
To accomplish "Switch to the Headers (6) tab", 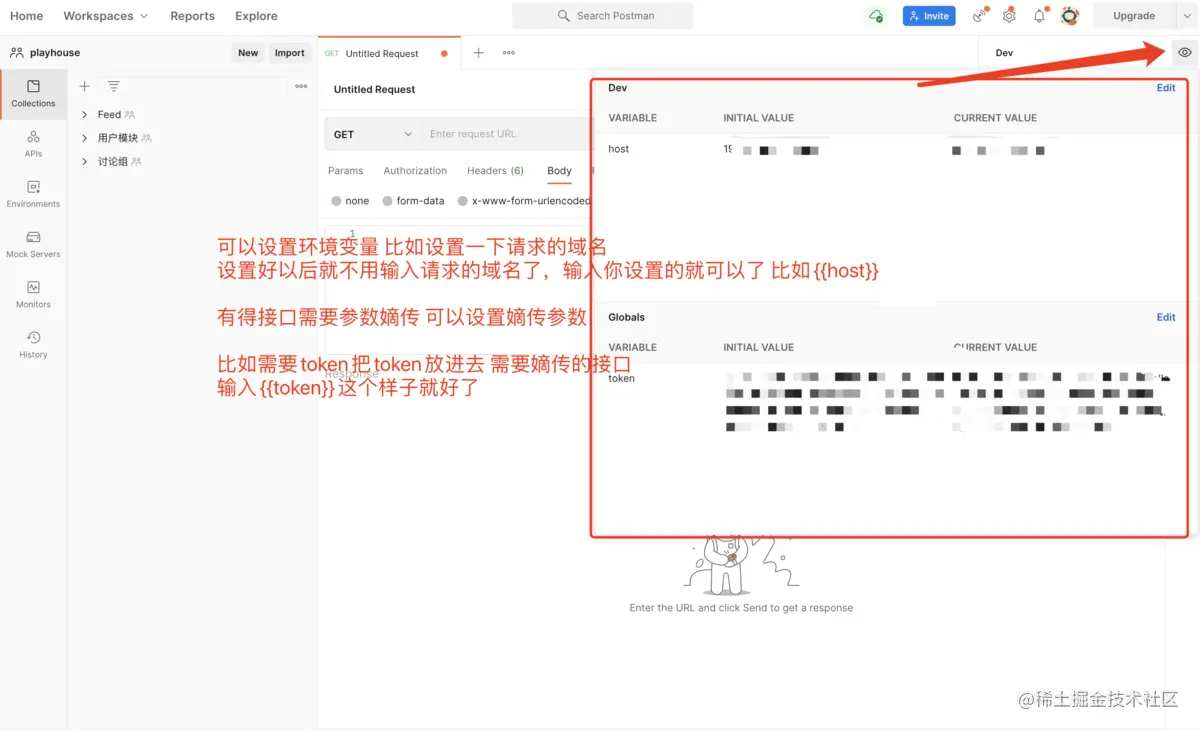I will pyautogui.click(x=495, y=171).
